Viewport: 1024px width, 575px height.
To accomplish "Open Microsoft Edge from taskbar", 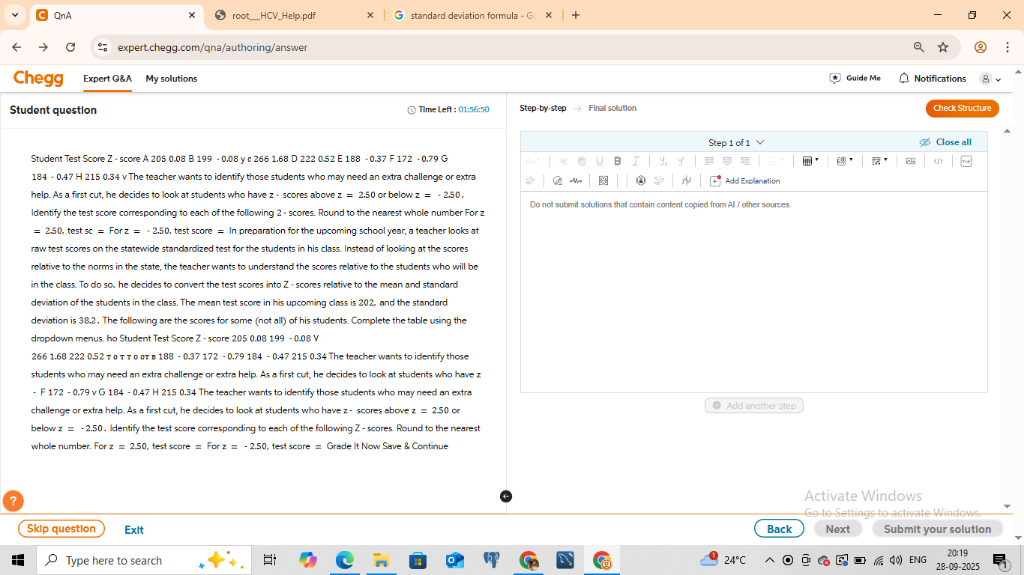I will 345,560.
